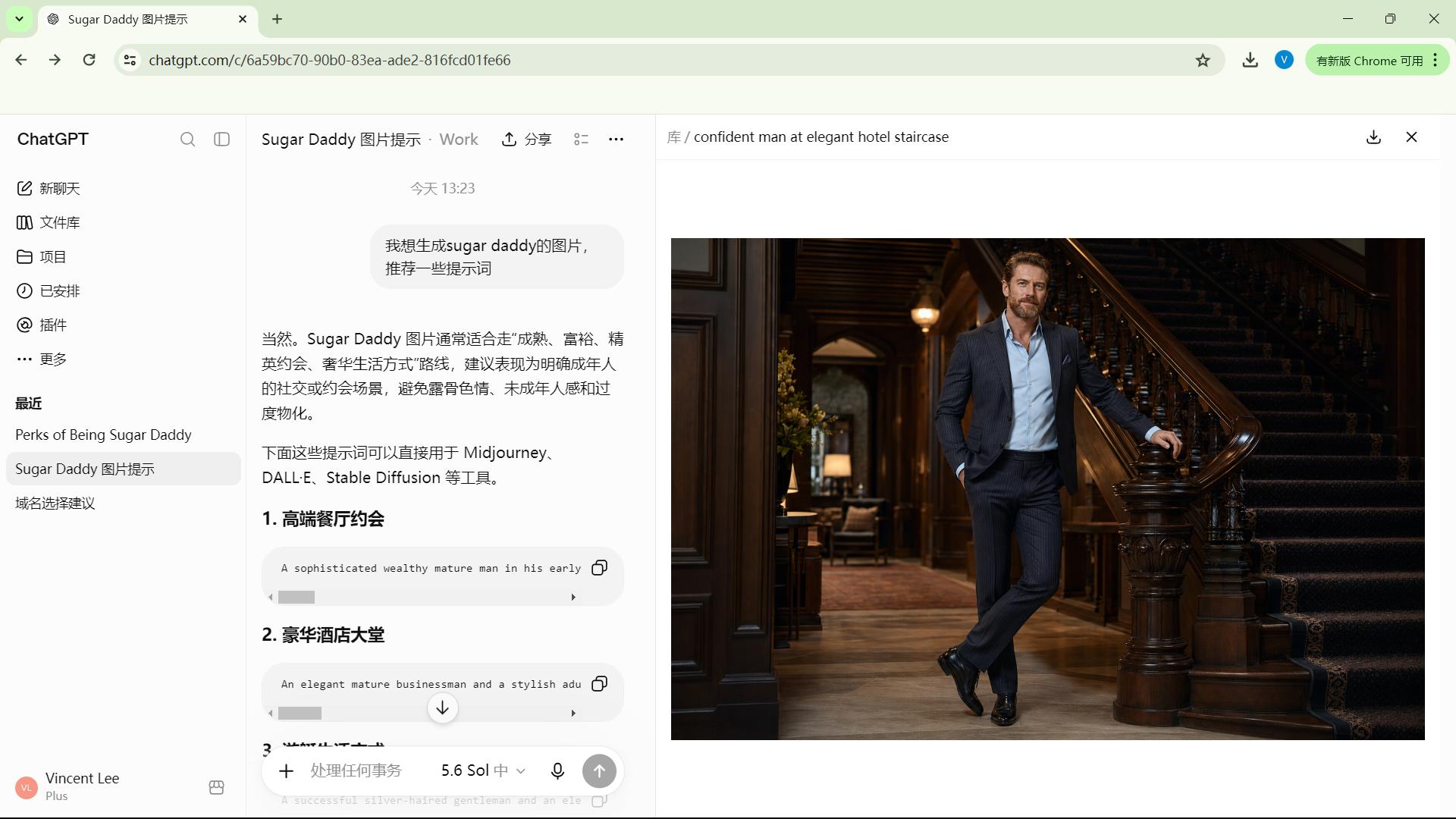Open the ChatGPT search icon

pyautogui.click(x=187, y=139)
